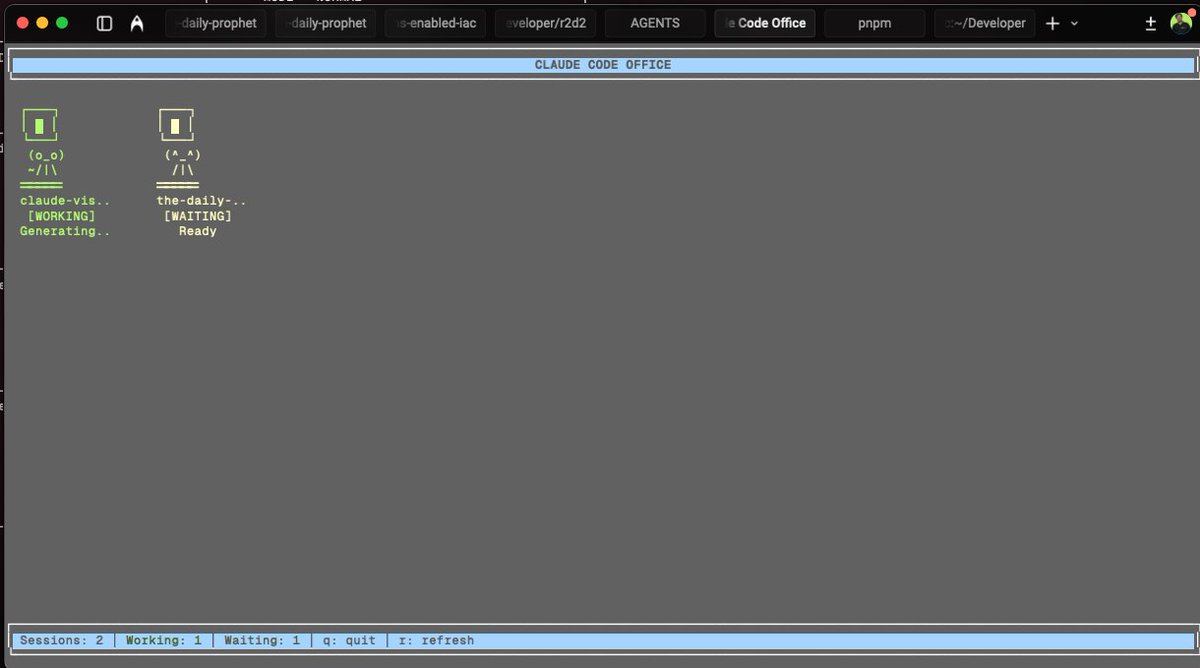The height and width of the screenshot is (668, 1200).
Task: Expand the new-tab options chevron
Action: tap(1075, 23)
